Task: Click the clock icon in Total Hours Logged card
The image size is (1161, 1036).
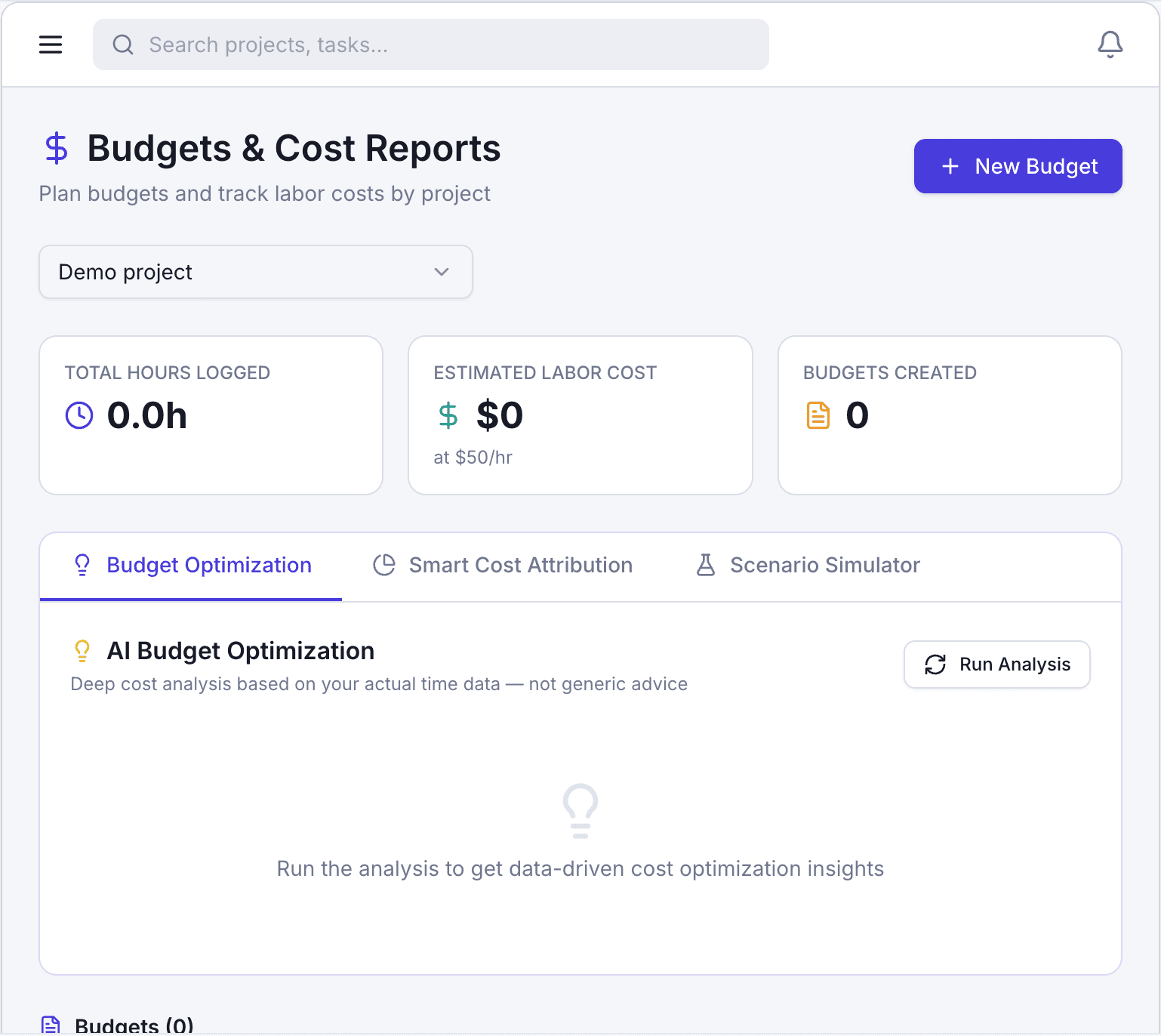Action: [79, 415]
